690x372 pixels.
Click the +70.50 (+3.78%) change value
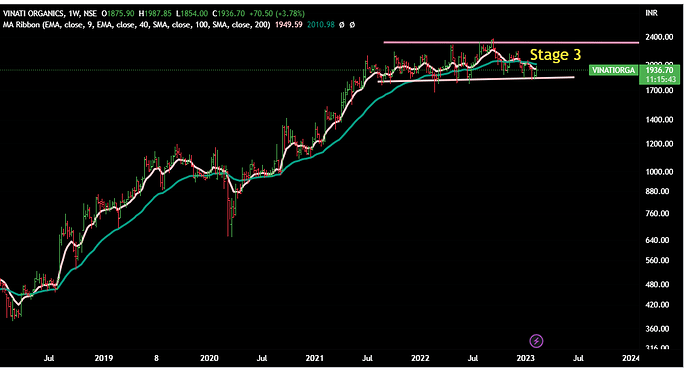tap(277, 14)
